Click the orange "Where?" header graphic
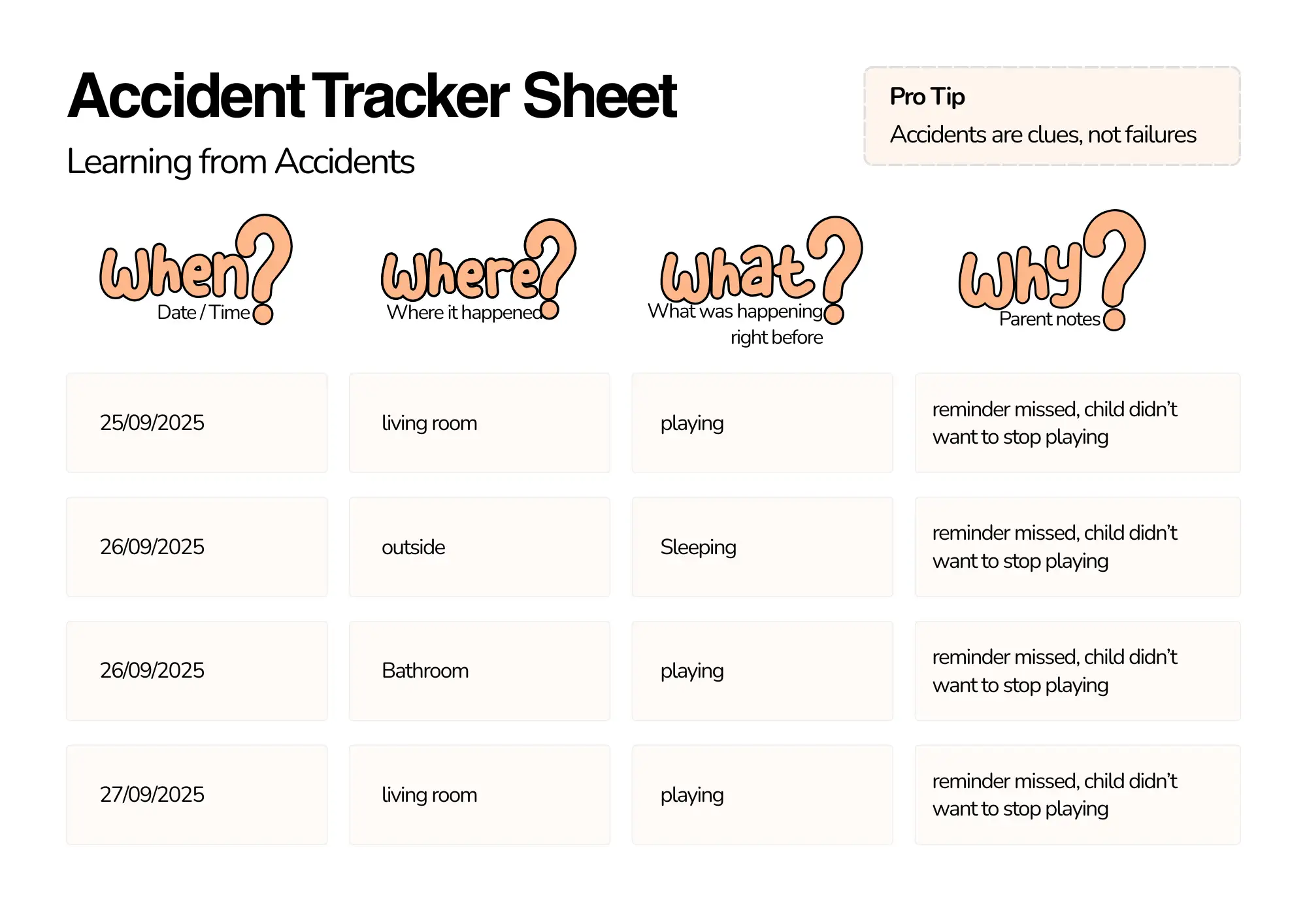 tap(477, 269)
